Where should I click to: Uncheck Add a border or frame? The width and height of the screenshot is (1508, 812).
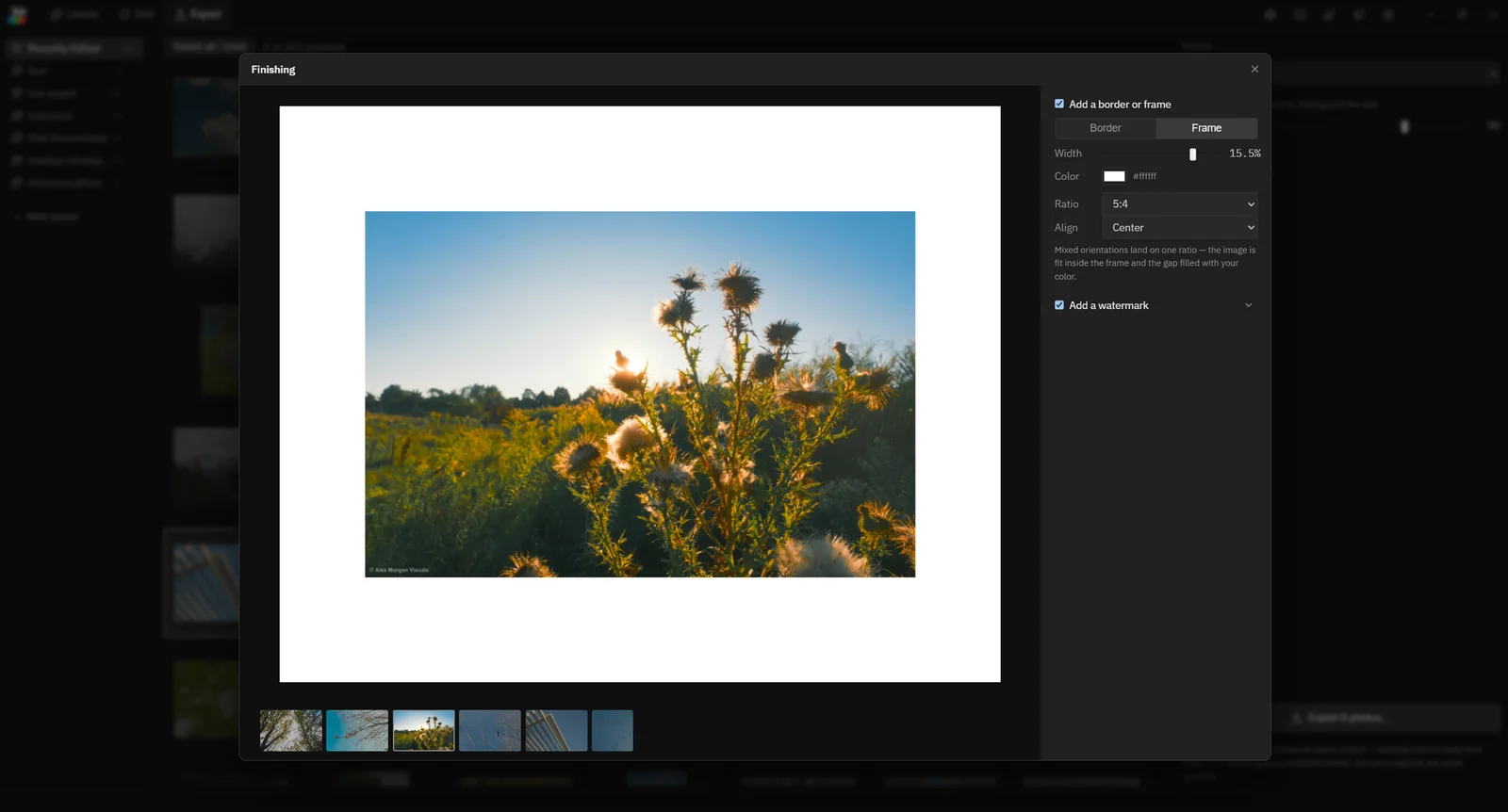(1059, 104)
